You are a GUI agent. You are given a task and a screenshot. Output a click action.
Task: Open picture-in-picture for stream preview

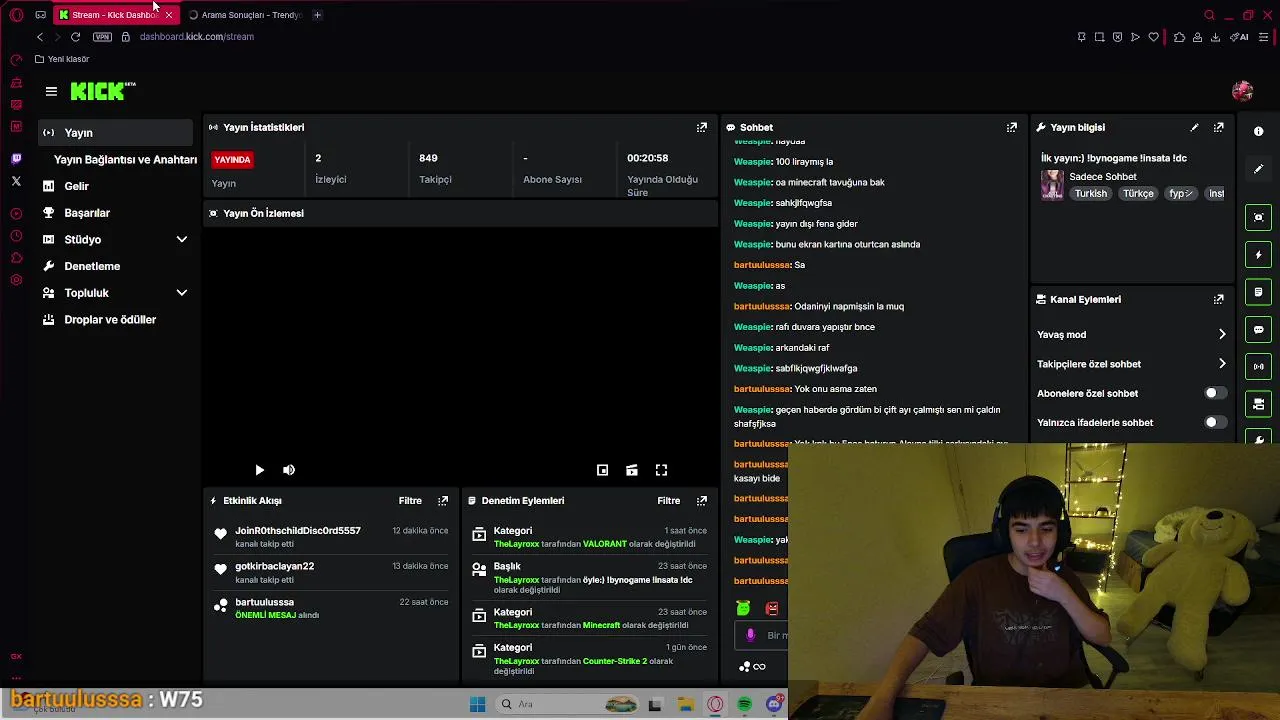(x=602, y=470)
